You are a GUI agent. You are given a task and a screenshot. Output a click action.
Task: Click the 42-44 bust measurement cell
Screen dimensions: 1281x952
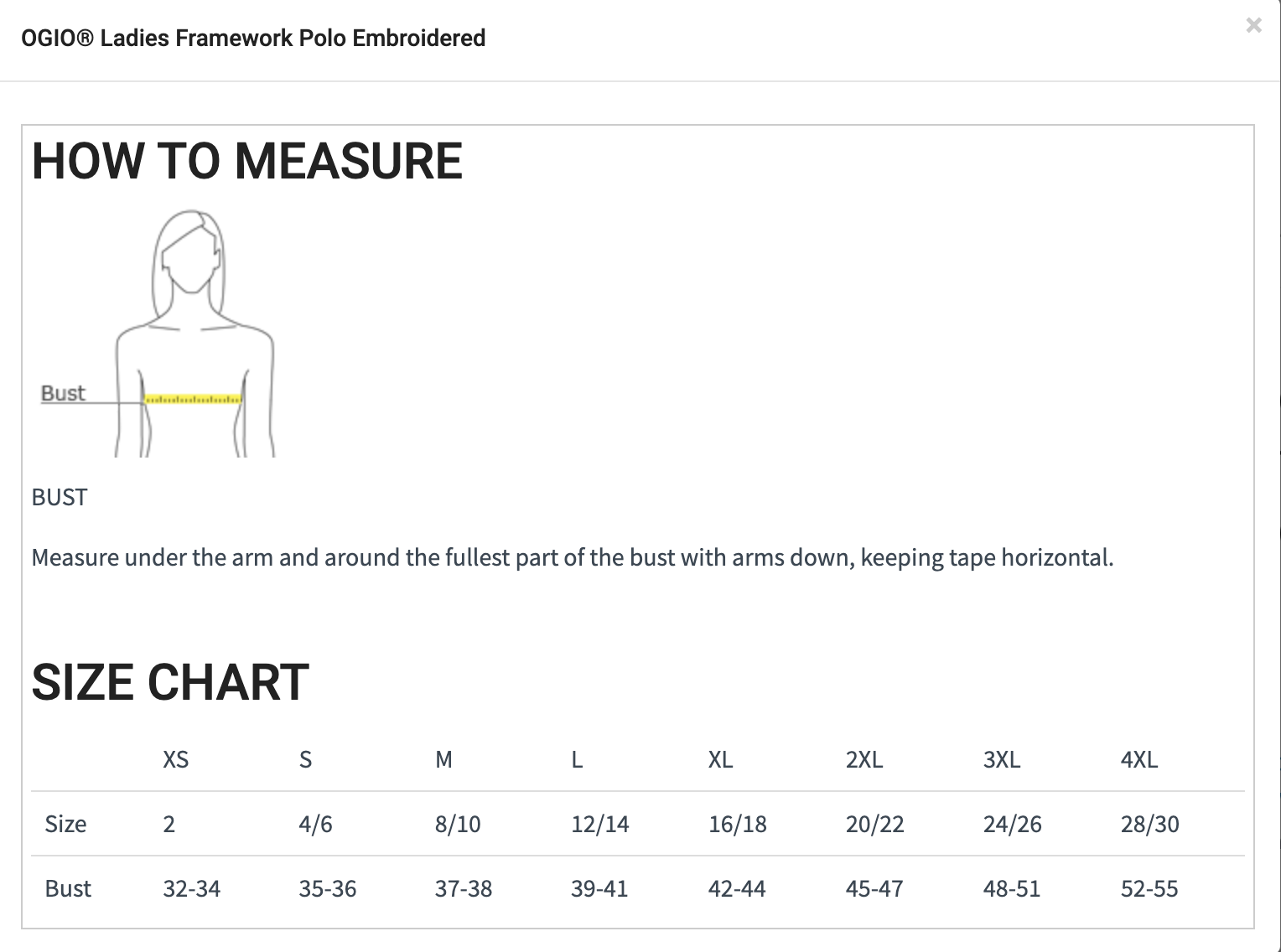click(x=736, y=888)
